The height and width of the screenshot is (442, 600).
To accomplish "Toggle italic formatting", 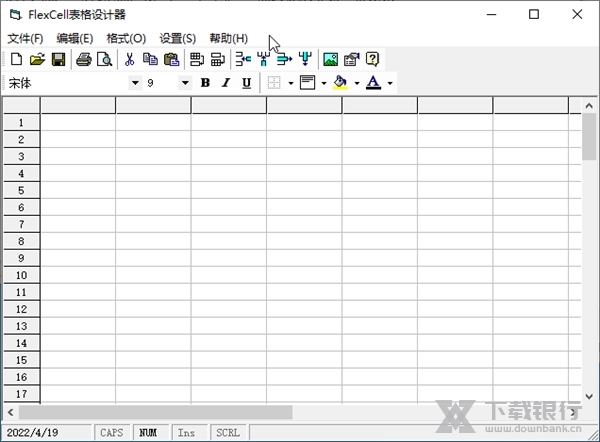I will [226, 83].
